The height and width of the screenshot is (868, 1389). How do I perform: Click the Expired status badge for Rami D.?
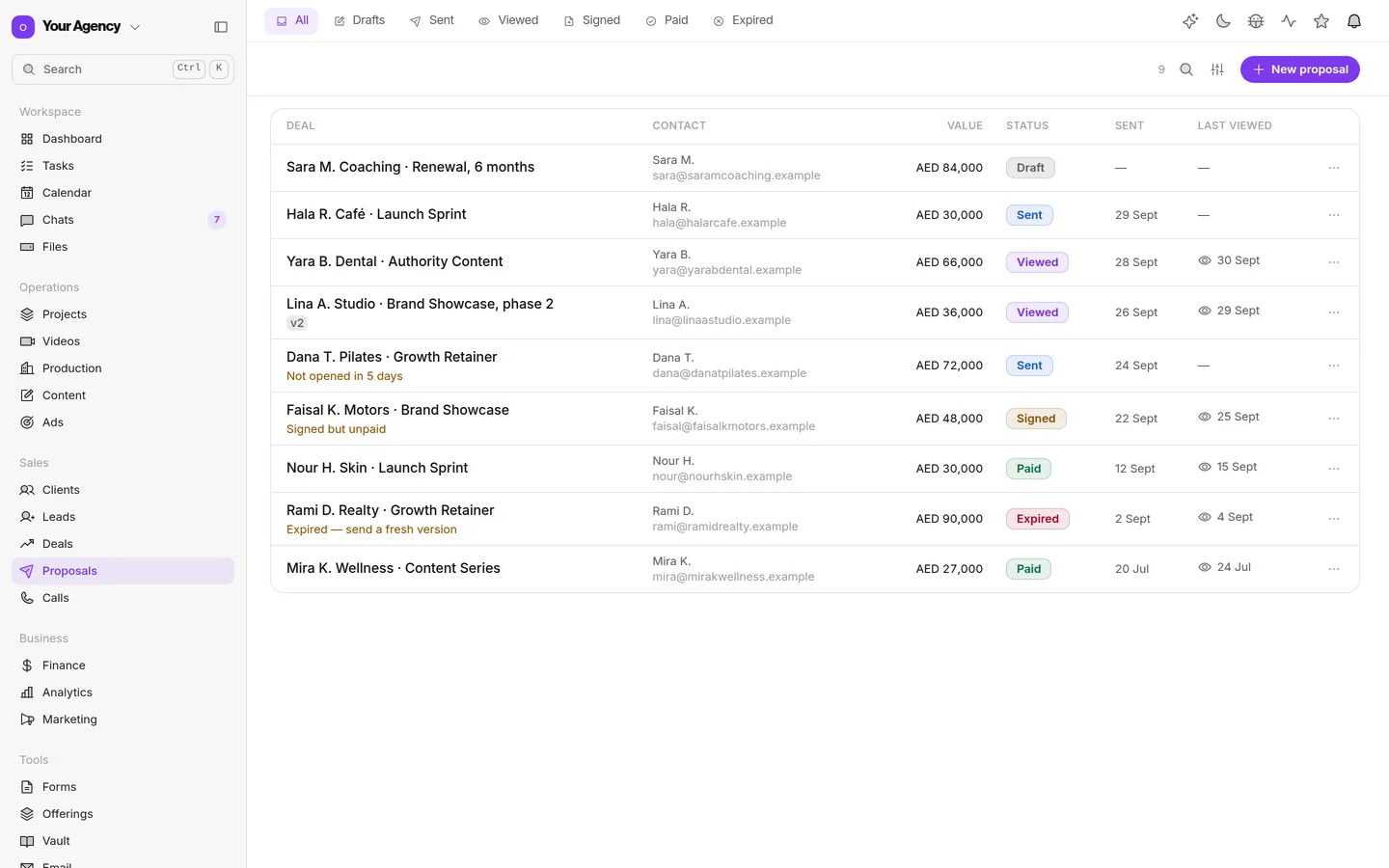(1038, 519)
